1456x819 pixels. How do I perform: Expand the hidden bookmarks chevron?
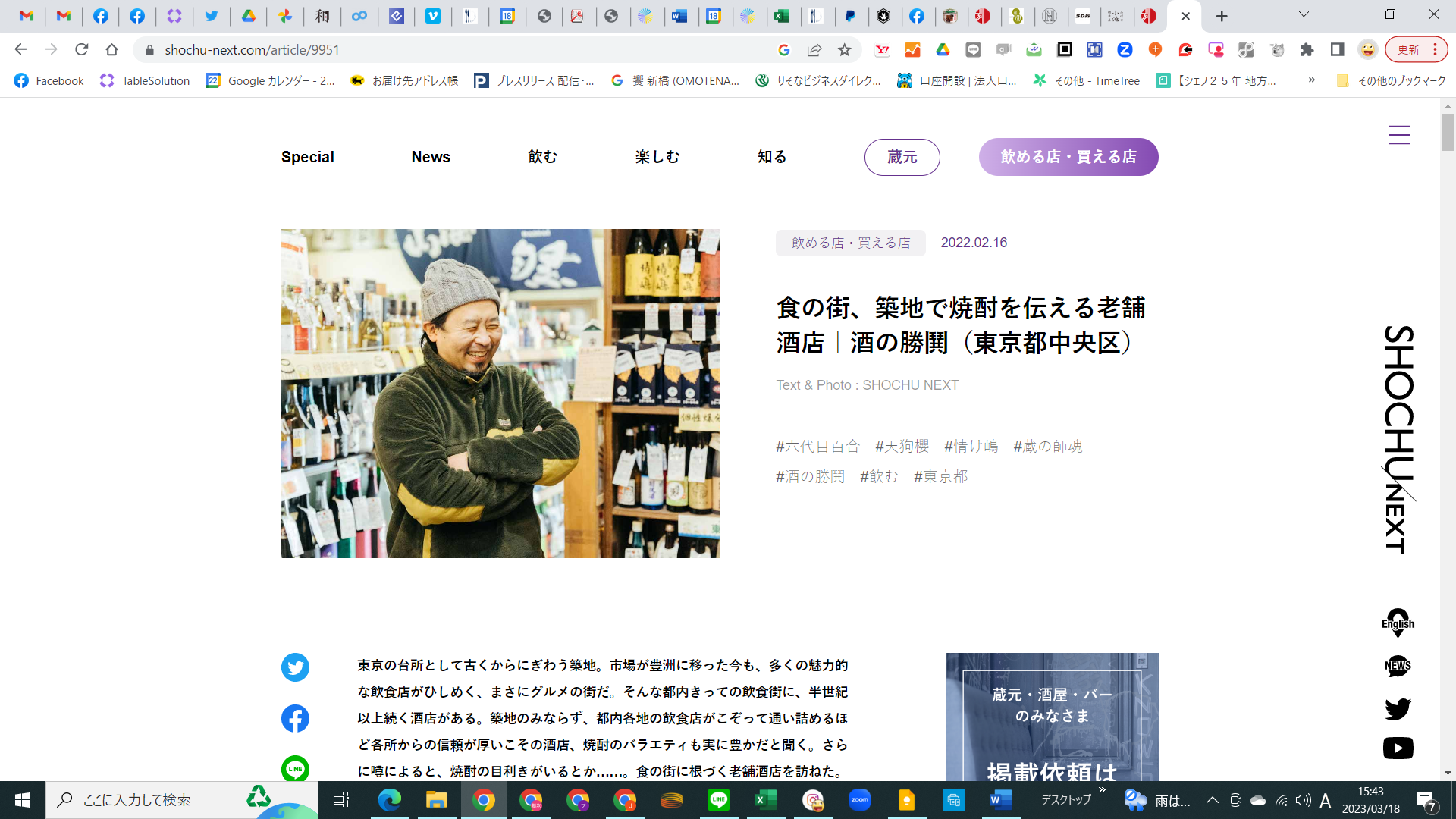pos(1311,80)
